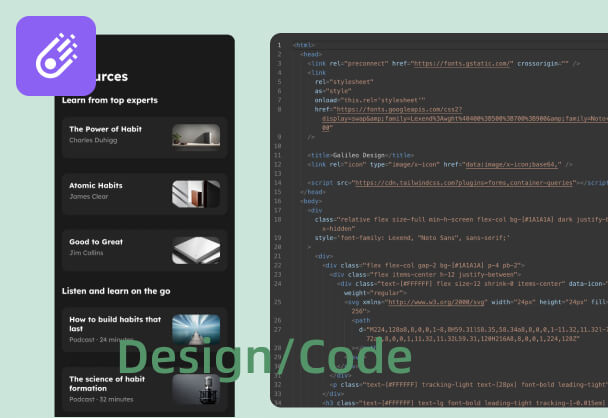Viewport: 608px width, 418px height.
Task: Click the Podcast · 32 minutes label
Action: point(101,399)
